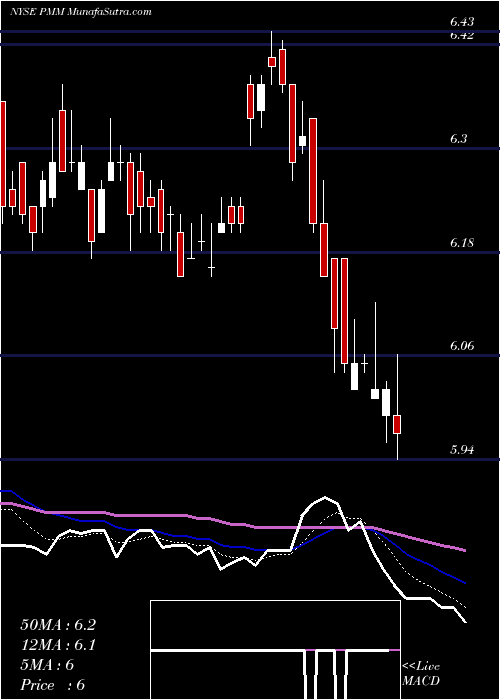Click the 5MA : 6 value

click(x=47, y=665)
